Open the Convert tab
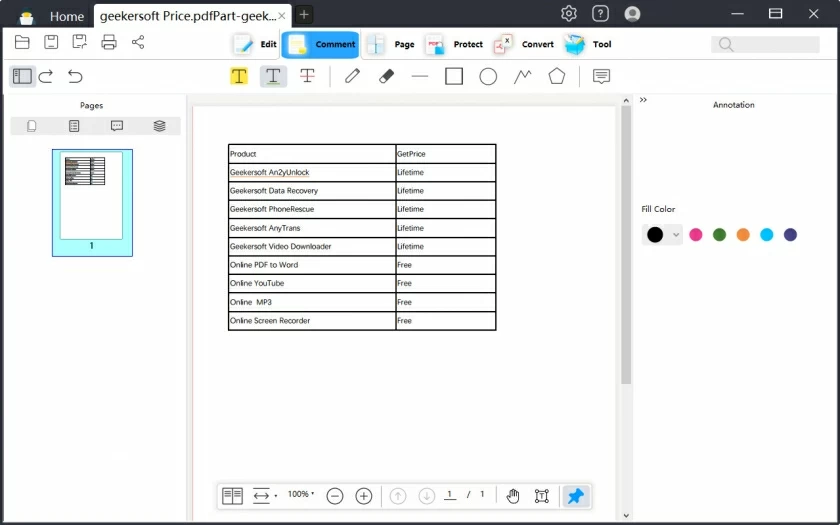 pos(524,44)
